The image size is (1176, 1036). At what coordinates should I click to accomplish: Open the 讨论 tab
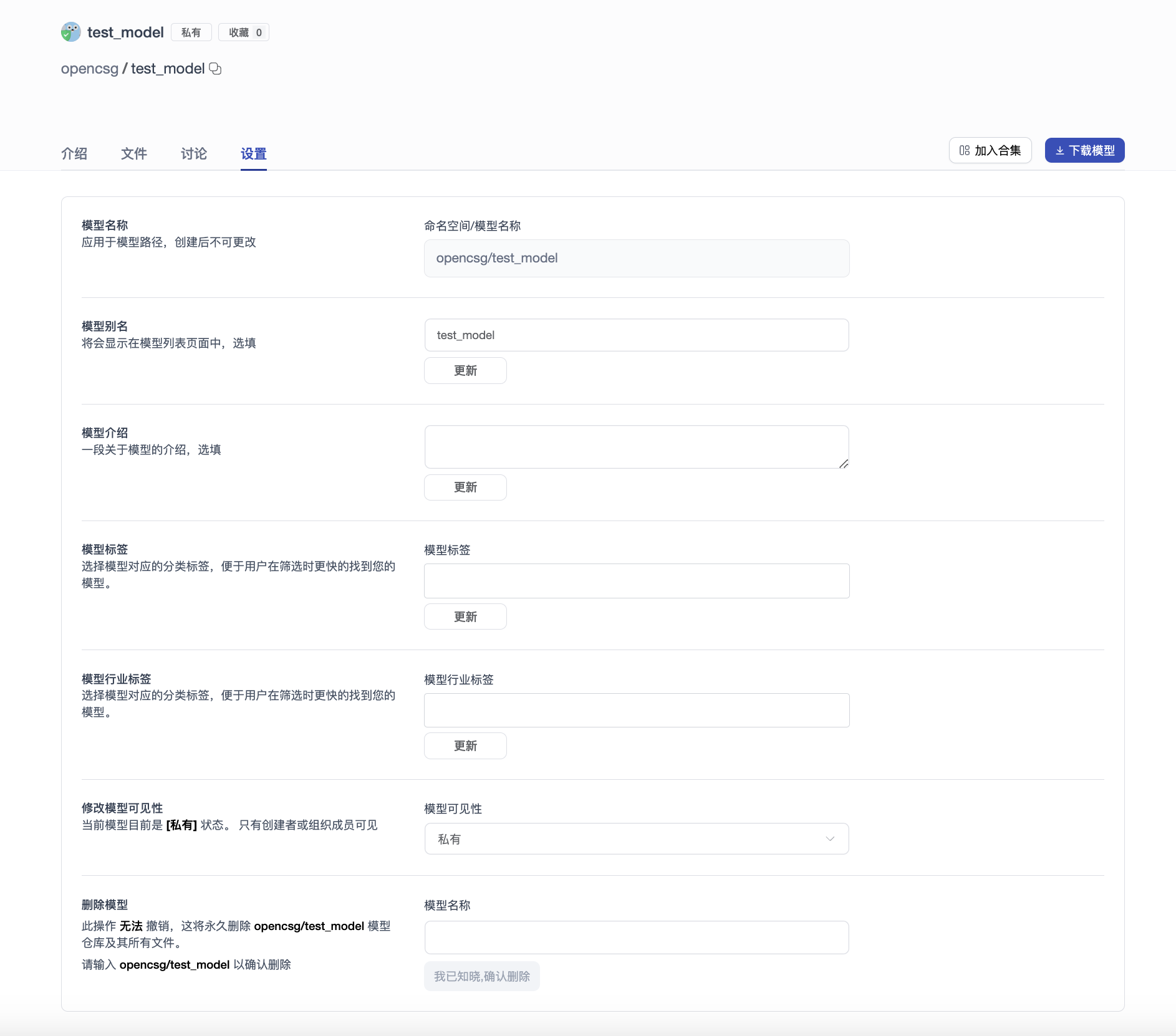(x=193, y=153)
